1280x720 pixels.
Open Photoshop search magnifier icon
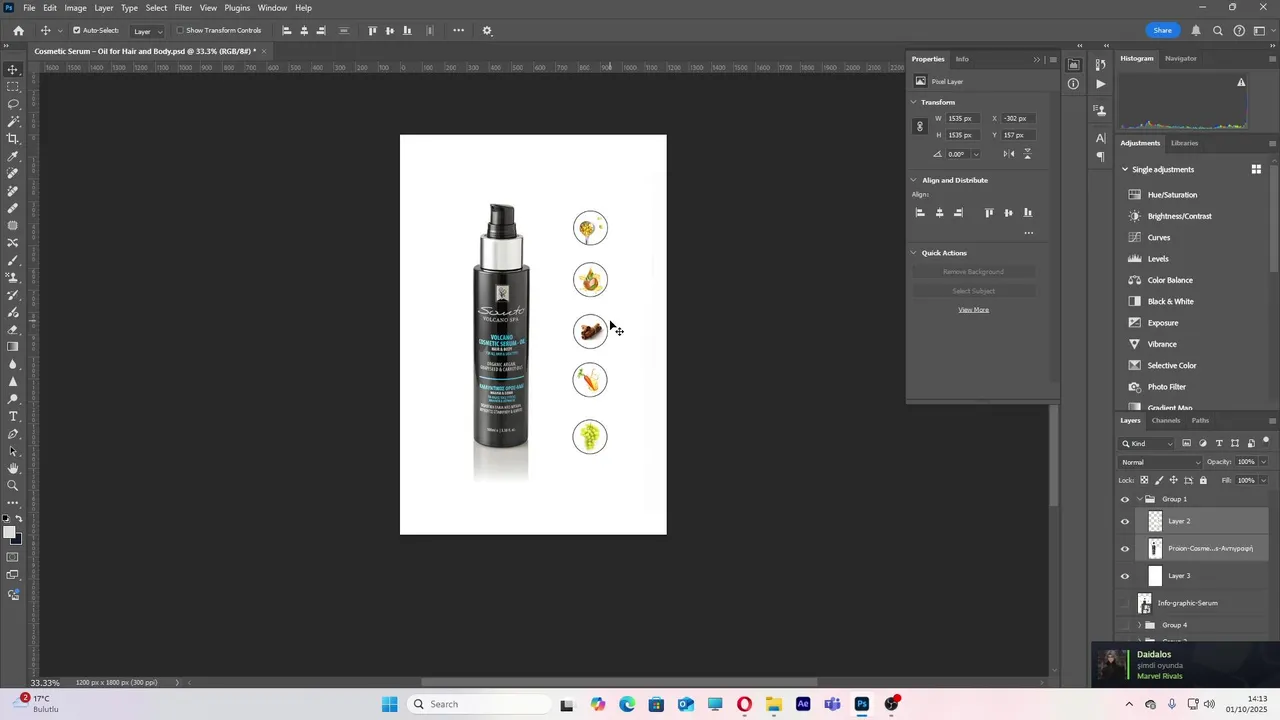coord(1218,30)
